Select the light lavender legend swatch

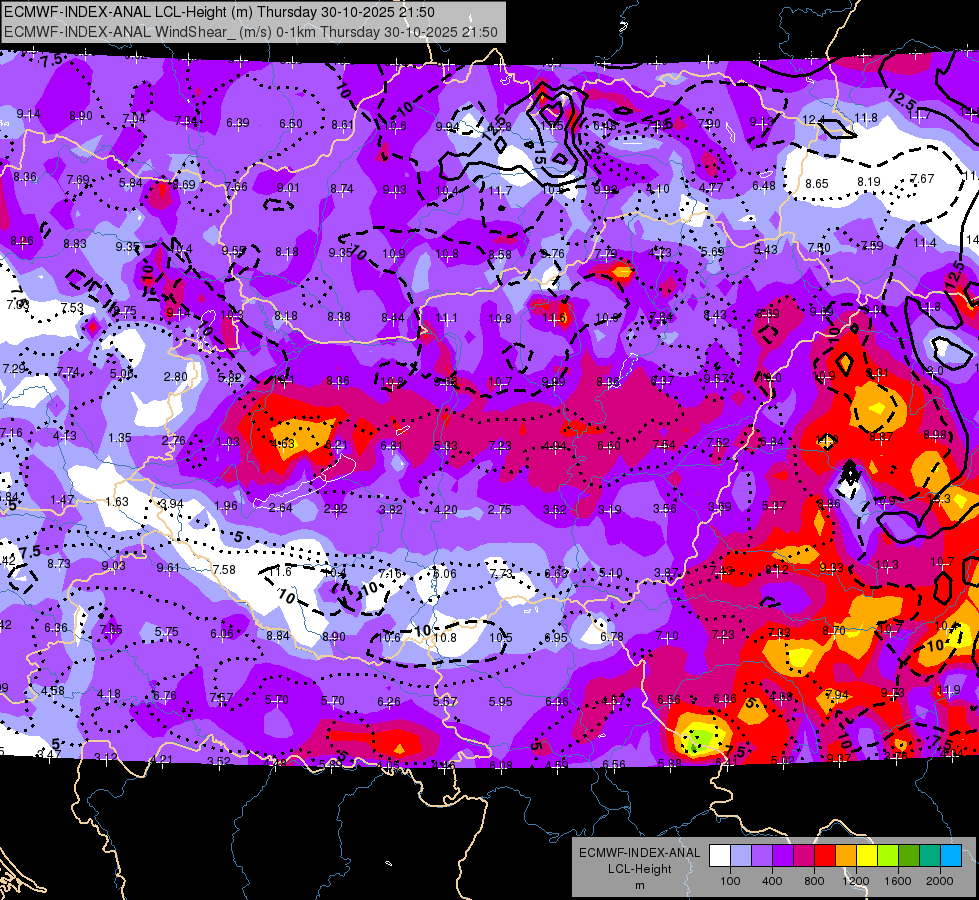pos(740,856)
